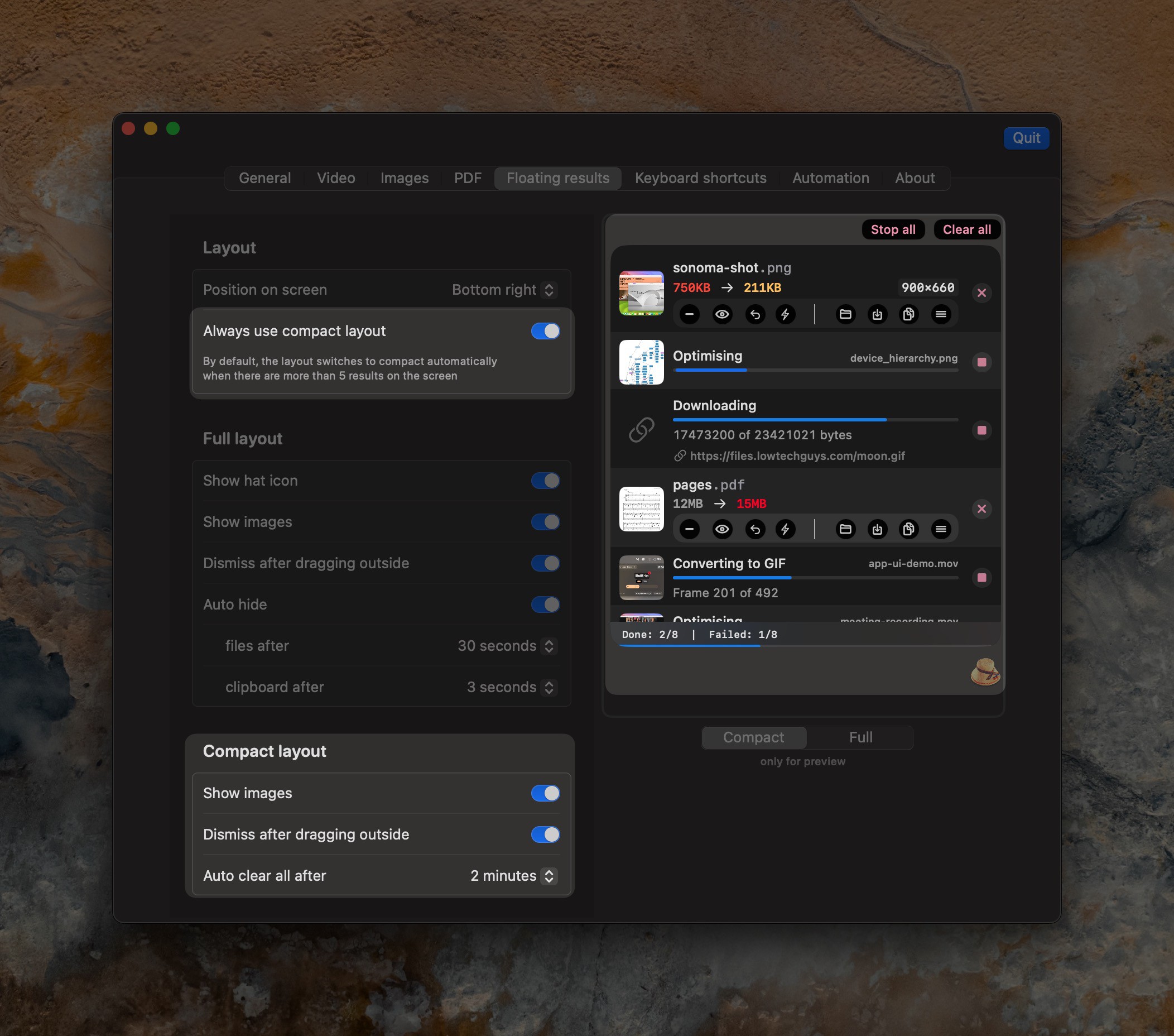Image resolution: width=1174 pixels, height=1036 pixels.
Task: Select Full preview mode for floating results
Action: [860, 737]
